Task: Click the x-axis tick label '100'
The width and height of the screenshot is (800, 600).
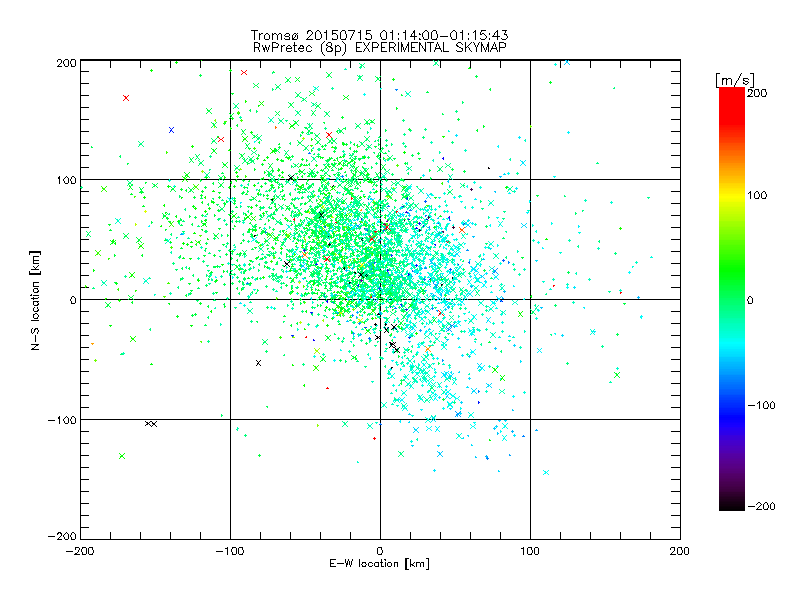Action: [x=530, y=551]
